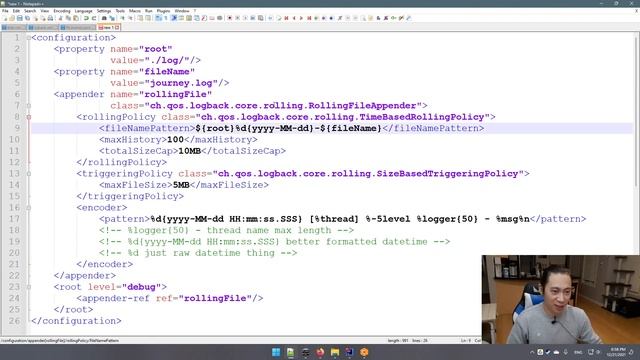Screen dimensions: 640x360
Task: Toggle the indent guide toolbar button
Action: 173,18
